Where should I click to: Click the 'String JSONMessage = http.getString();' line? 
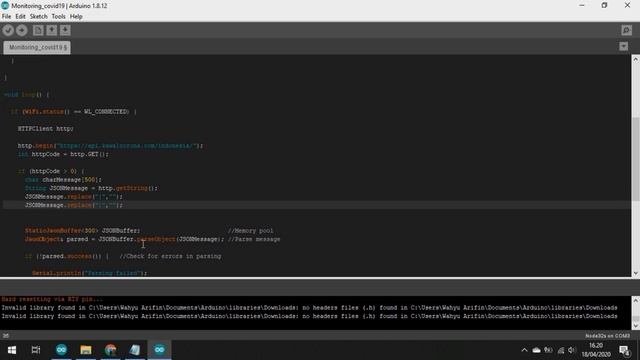tap(91, 188)
